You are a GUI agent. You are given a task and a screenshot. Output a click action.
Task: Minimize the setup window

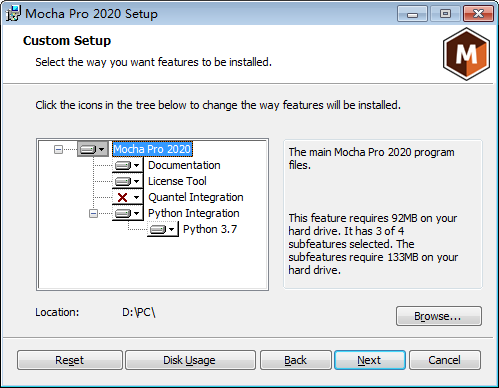pyautogui.click(x=412, y=14)
